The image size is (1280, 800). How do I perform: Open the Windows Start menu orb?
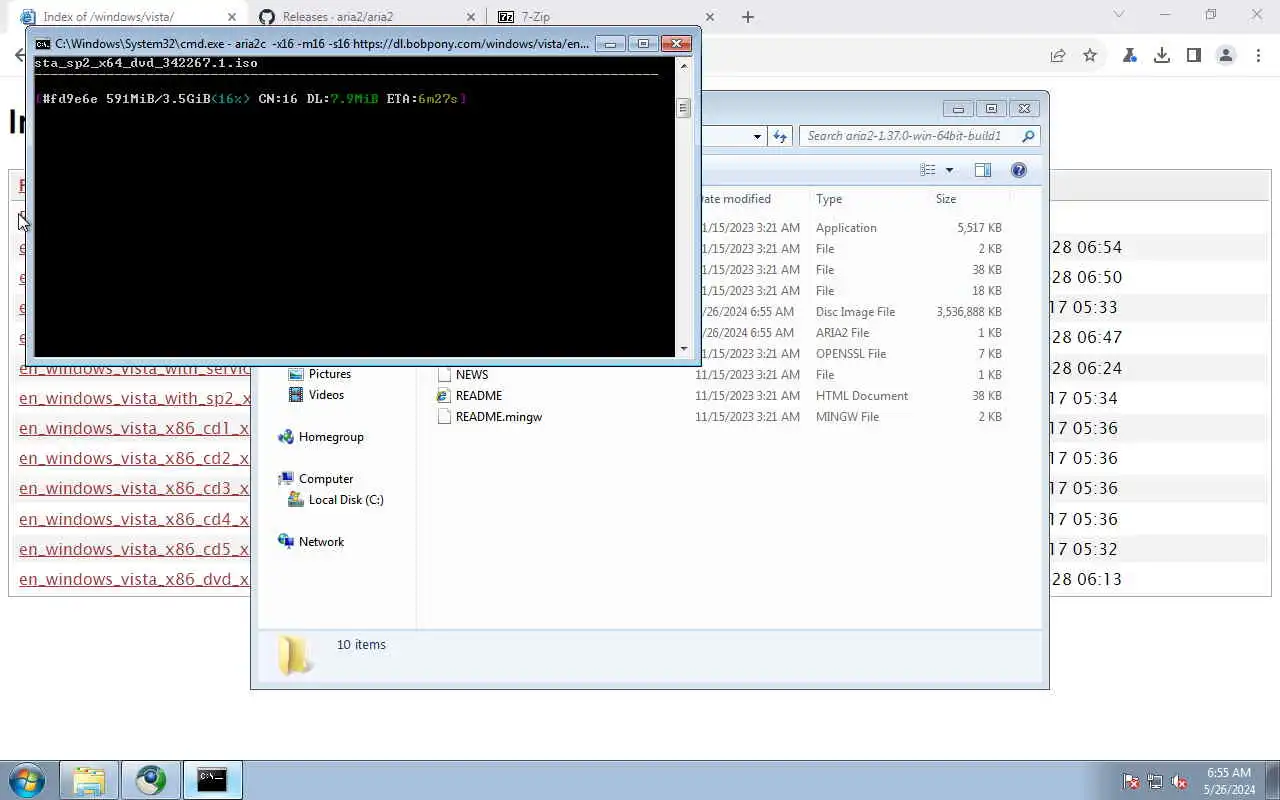[x=27, y=780]
